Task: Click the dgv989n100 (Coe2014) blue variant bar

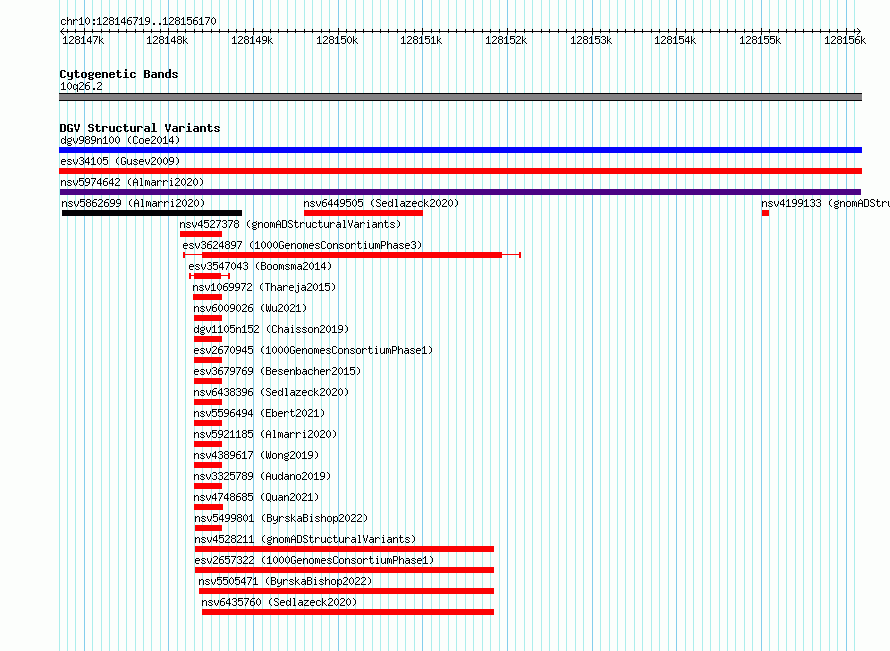Action: [x=460, y=150]
